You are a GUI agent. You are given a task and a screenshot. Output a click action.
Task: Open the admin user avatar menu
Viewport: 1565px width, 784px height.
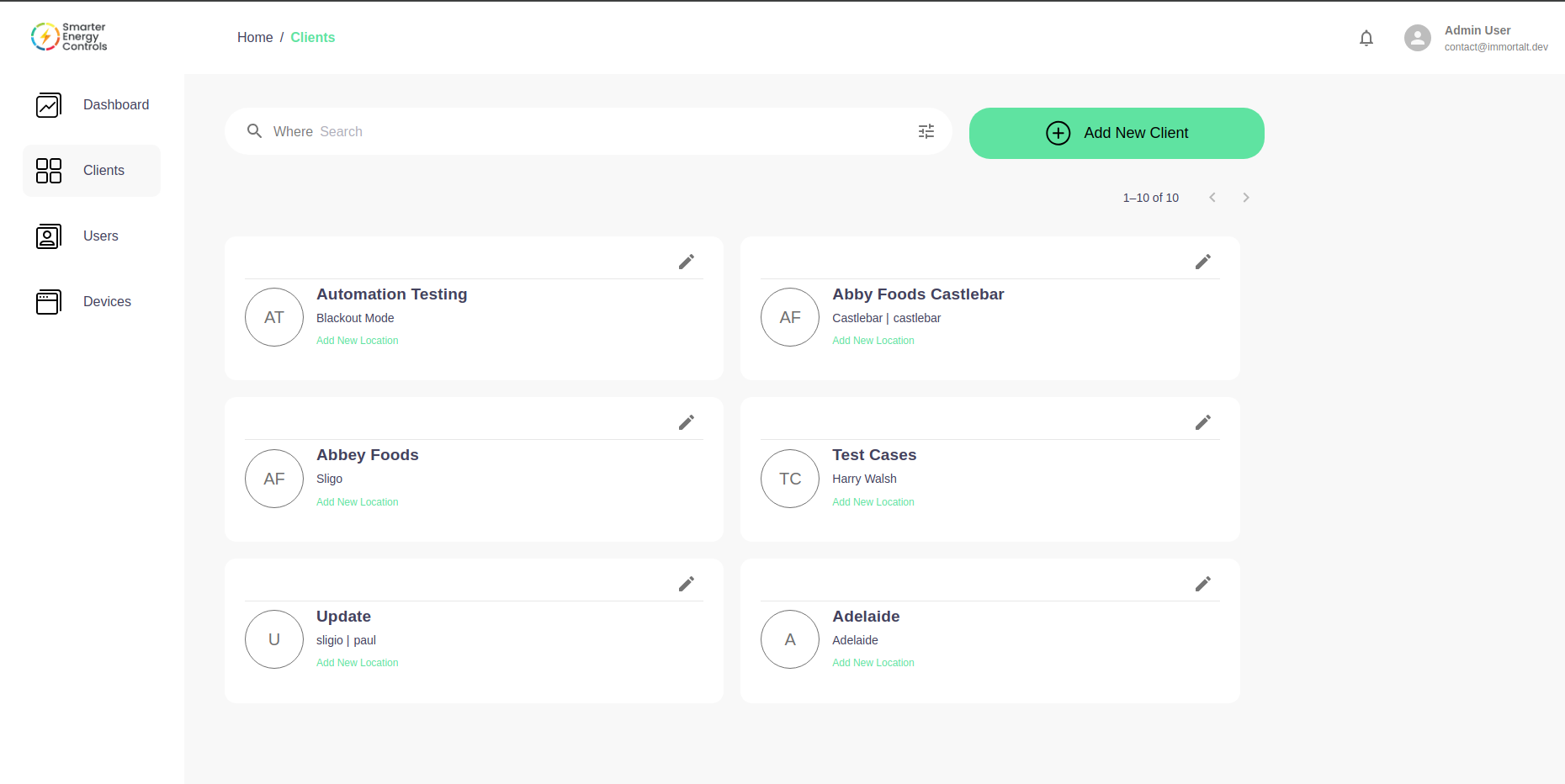click(1417, 38)
